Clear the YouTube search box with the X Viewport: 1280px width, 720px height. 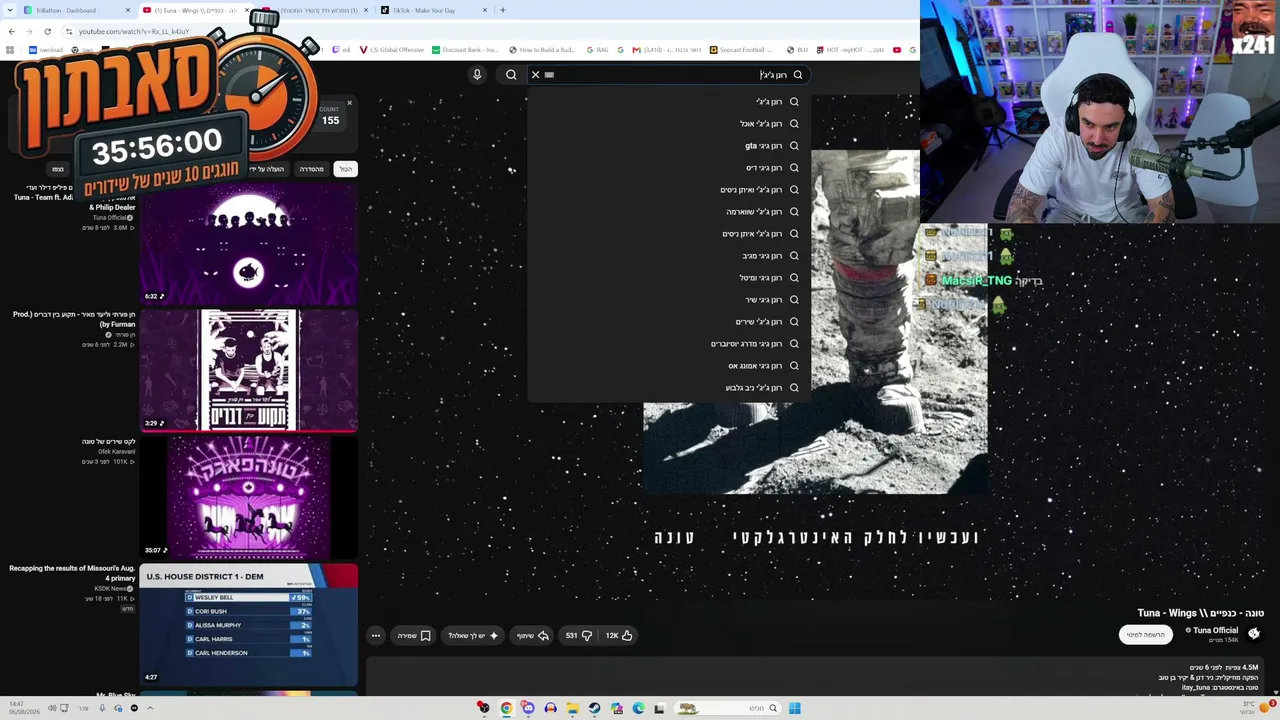tap(535, 75)
